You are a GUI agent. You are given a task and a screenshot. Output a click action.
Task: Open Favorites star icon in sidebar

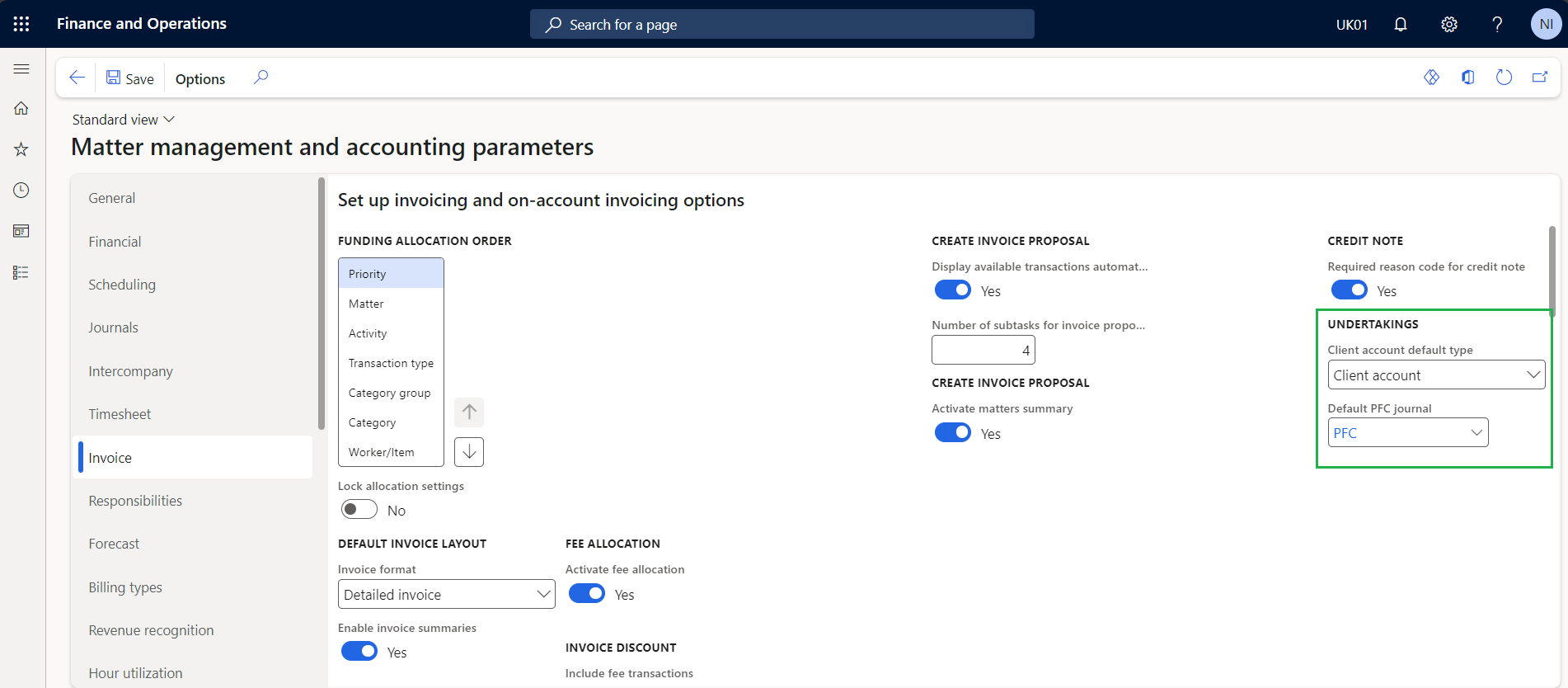point(21,149)
